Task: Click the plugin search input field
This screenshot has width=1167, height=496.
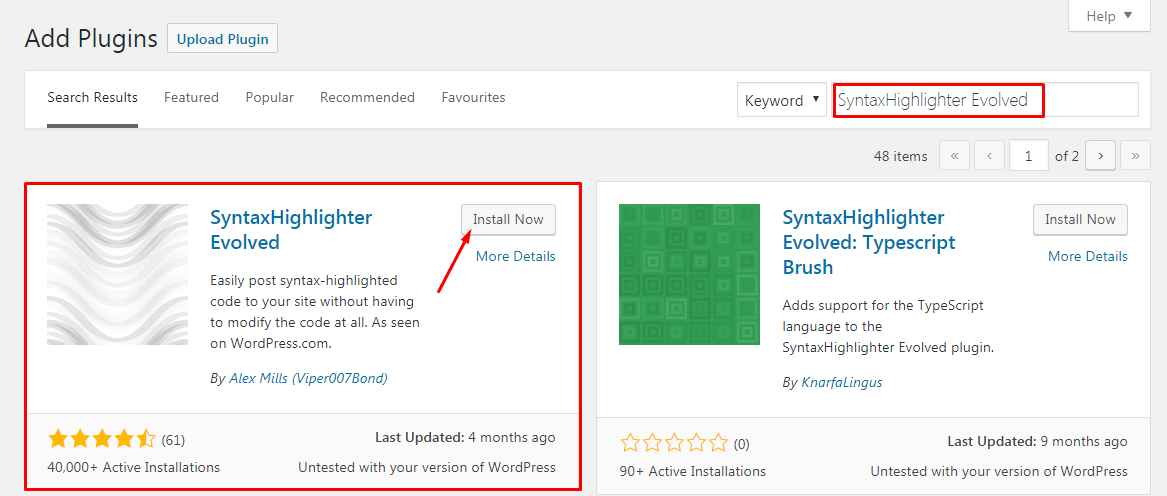Action: pyautogui.click(x=985, y=100)
